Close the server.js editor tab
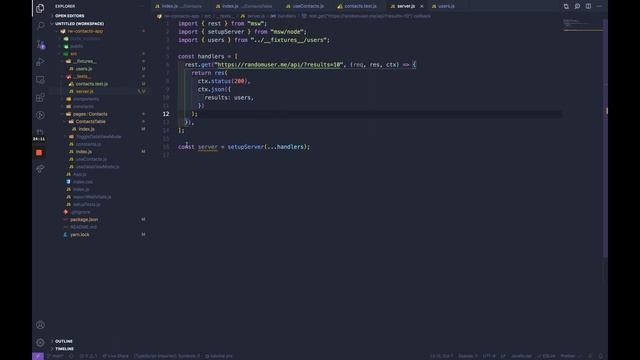Viewport: 640px width, 360px height. point(422,6)
